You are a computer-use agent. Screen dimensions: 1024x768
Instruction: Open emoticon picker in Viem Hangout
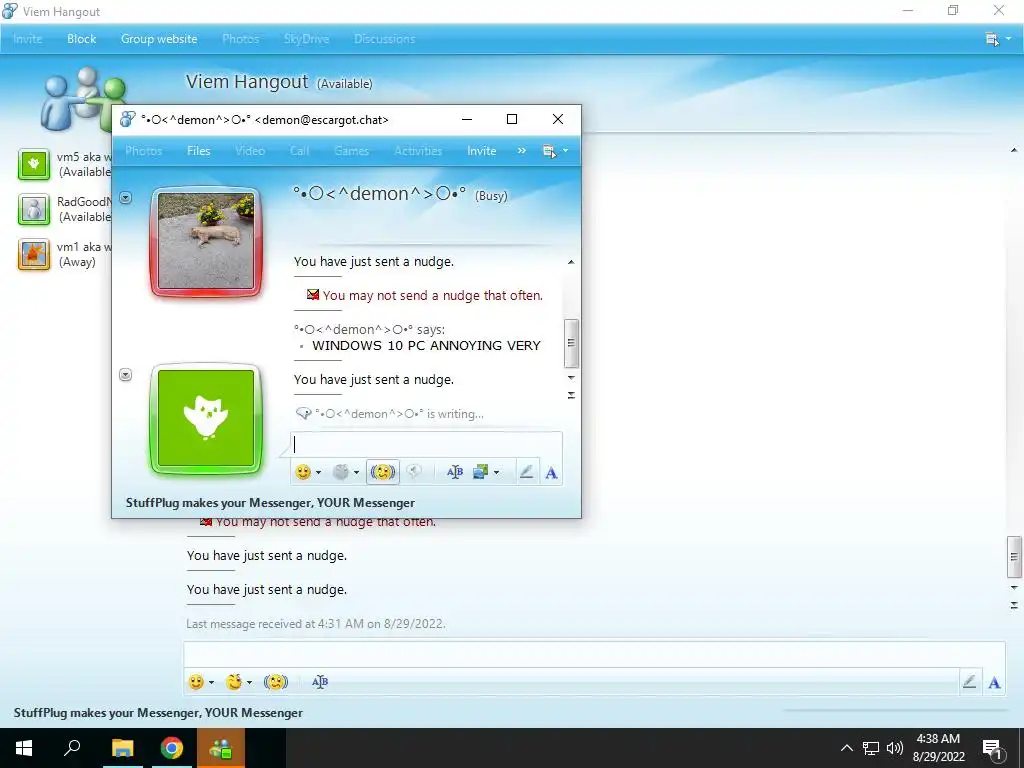click(x=196, y=682)
